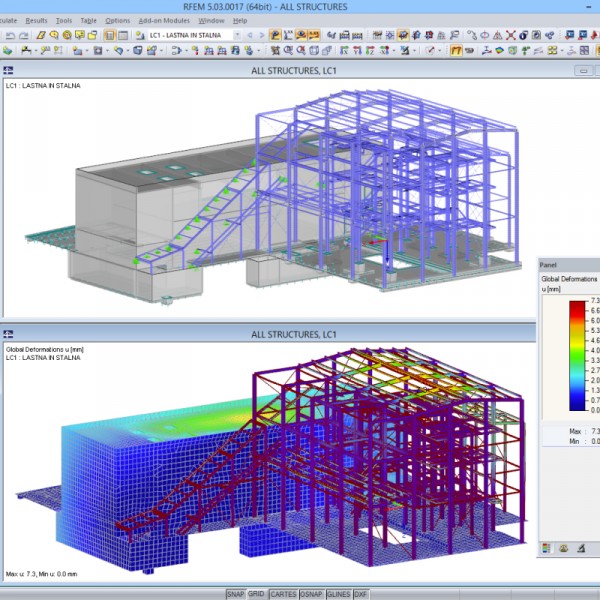The width and height of the screenshot is (600, 600).
Task: Click the Redo arrow in the toolbar
Action: [x=23, y=35]
